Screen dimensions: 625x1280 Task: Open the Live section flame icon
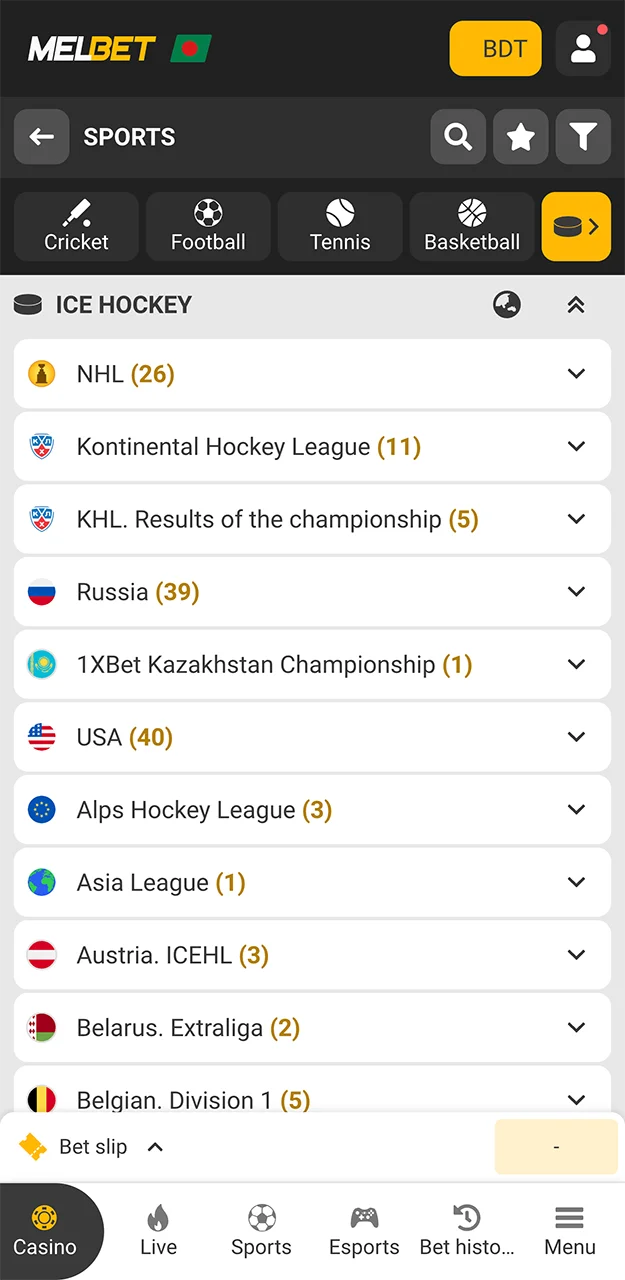pyautogui.click(x=158, y=1231)
